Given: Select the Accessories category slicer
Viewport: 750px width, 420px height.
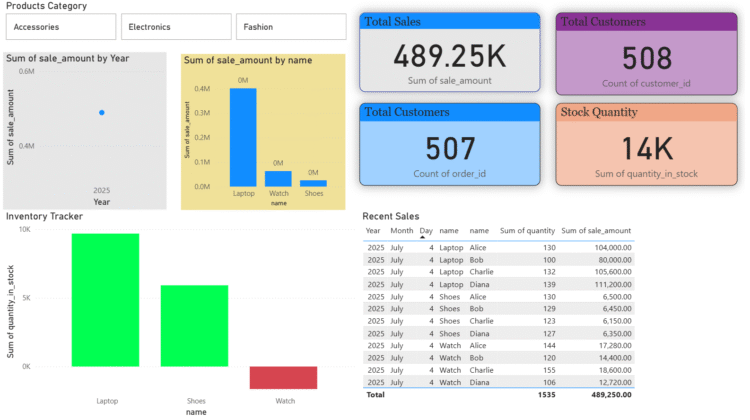Looking at the screenshot, I should (x=58, y=27).
